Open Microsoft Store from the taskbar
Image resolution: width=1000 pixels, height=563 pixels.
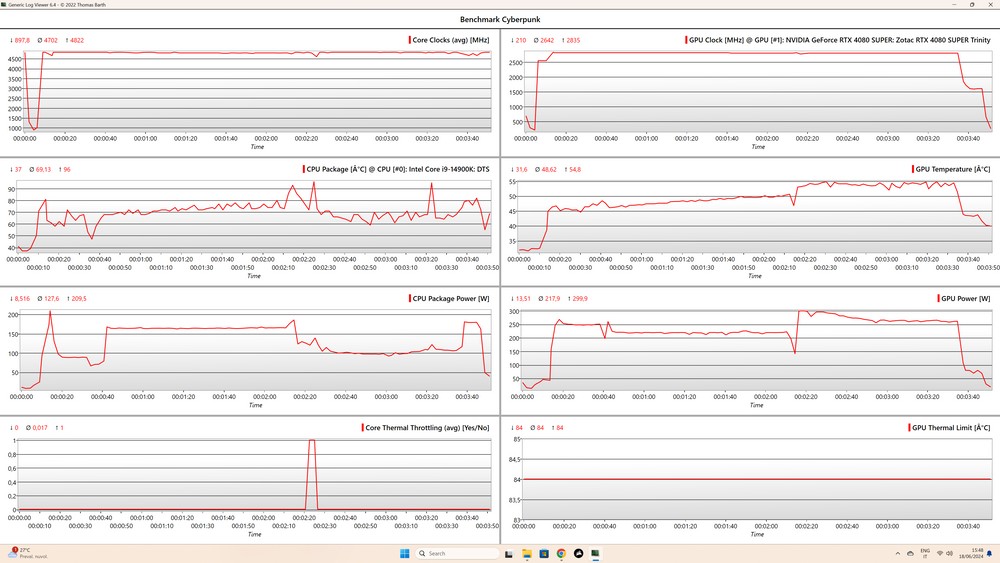coord(544,553)
